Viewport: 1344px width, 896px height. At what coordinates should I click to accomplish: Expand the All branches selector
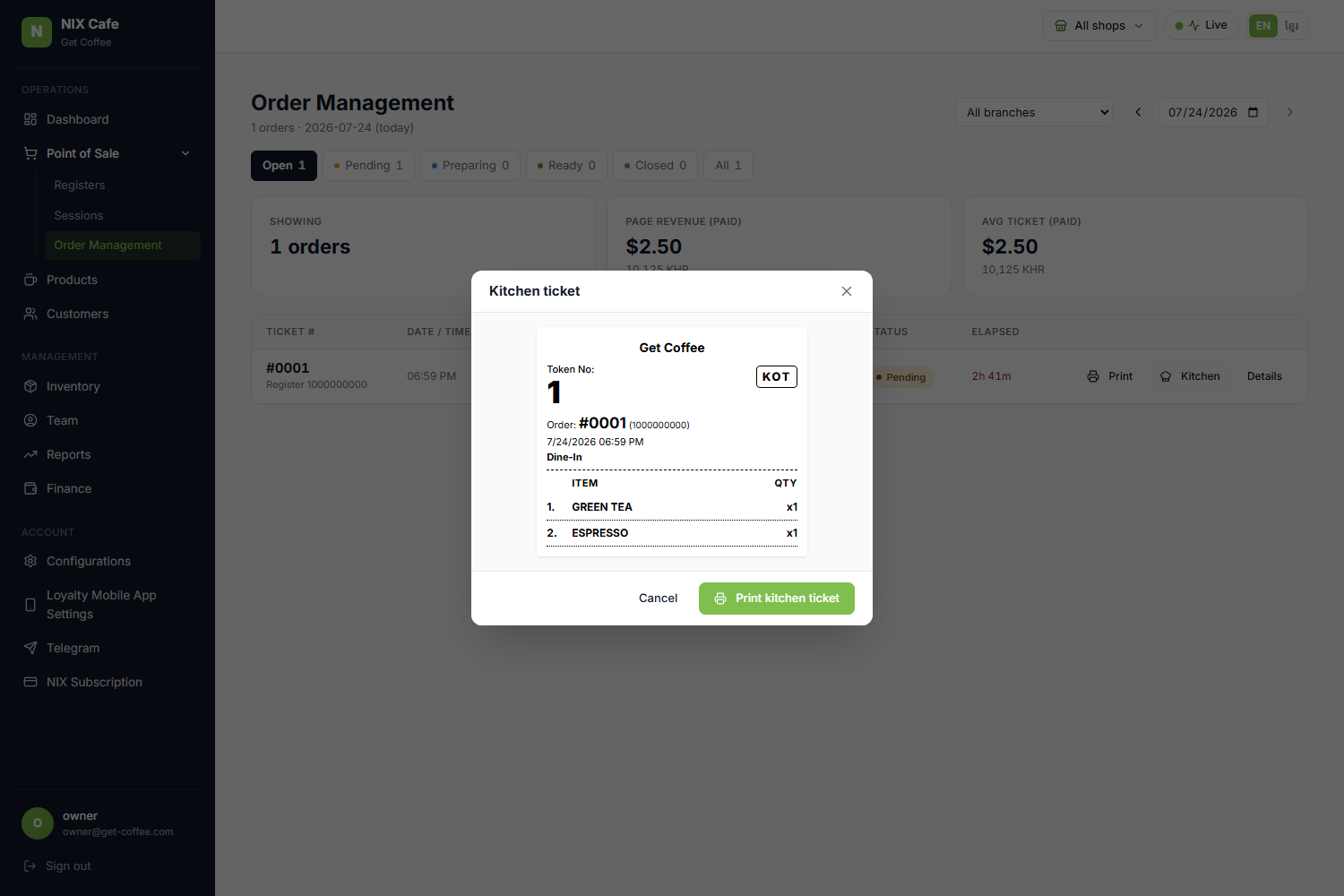point(1034,112)
